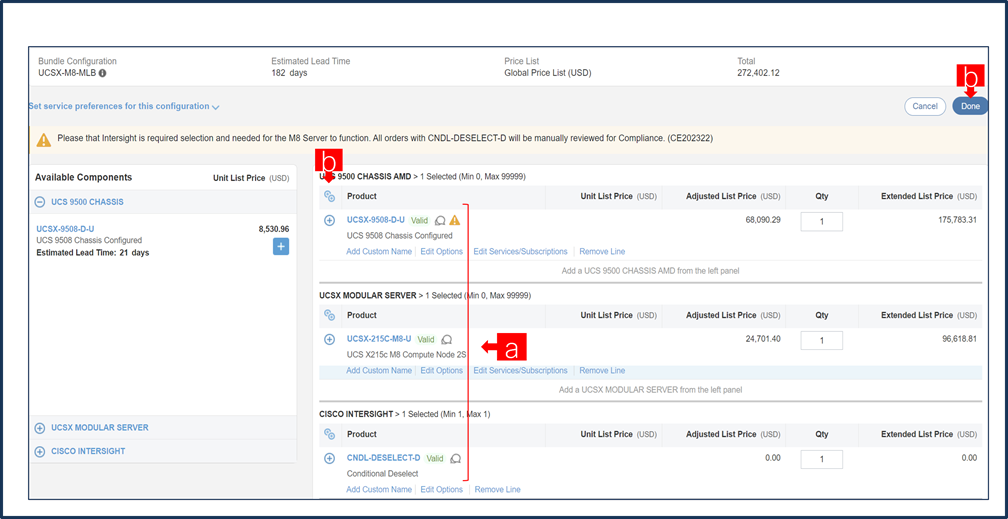Click 'UCS X215c M8 Compute Node 2S' description
The image size is (1008, 519).
pos(406,354)
